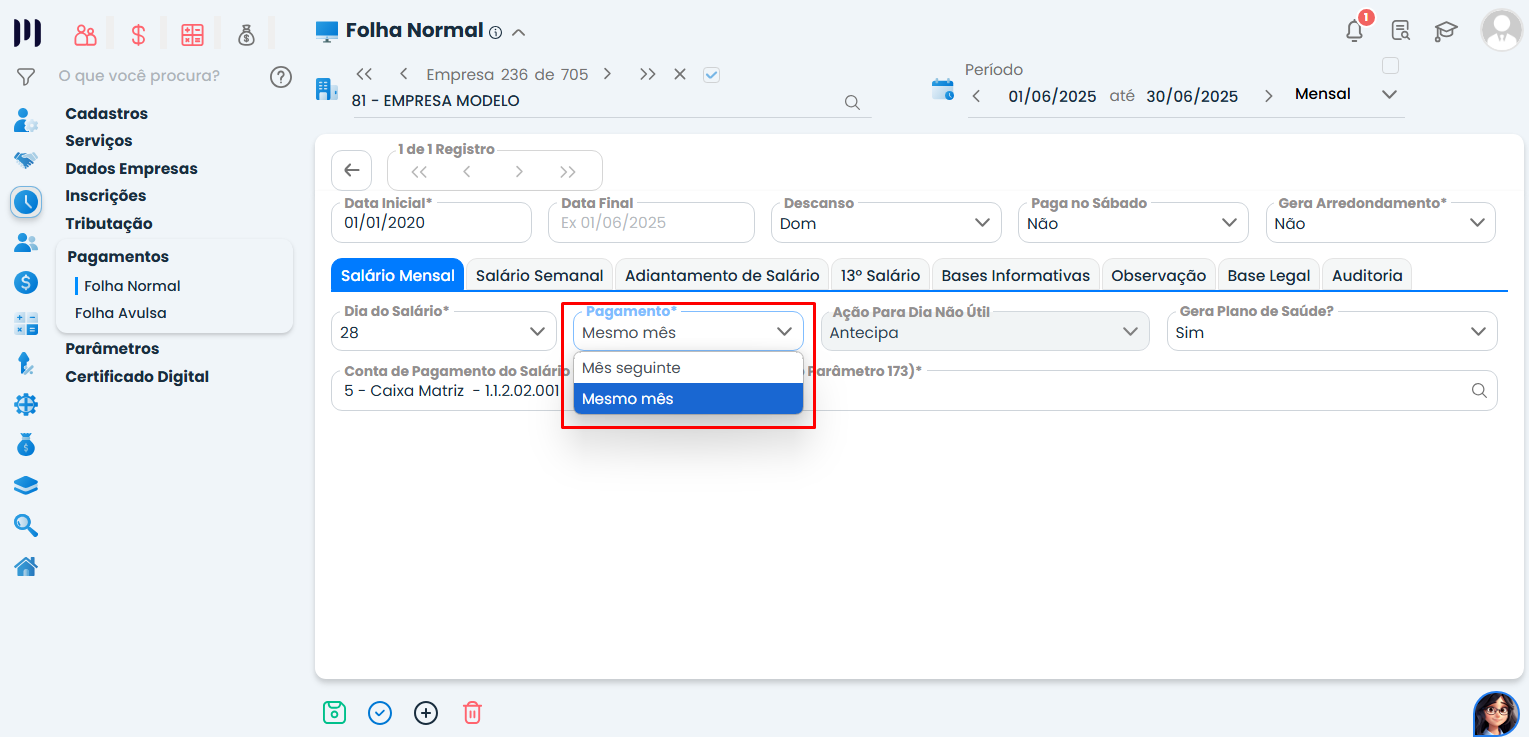Viewport: 1529px width, 737px height.
Task: Open the Mensal period type dropdown
Action: (1346, 94)
